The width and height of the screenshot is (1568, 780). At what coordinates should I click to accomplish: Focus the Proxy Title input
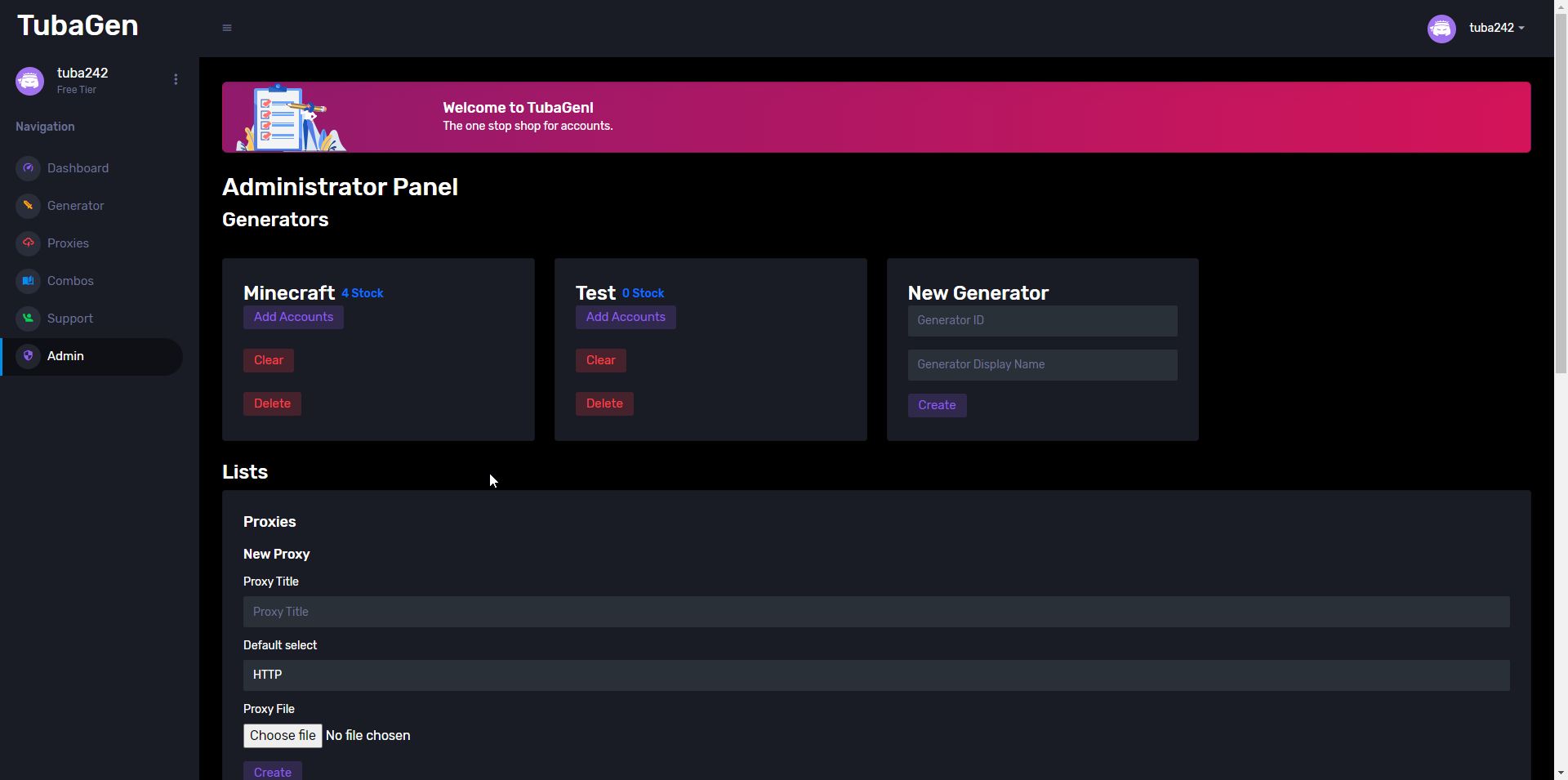pyautogui.click(x=876, y=612)
